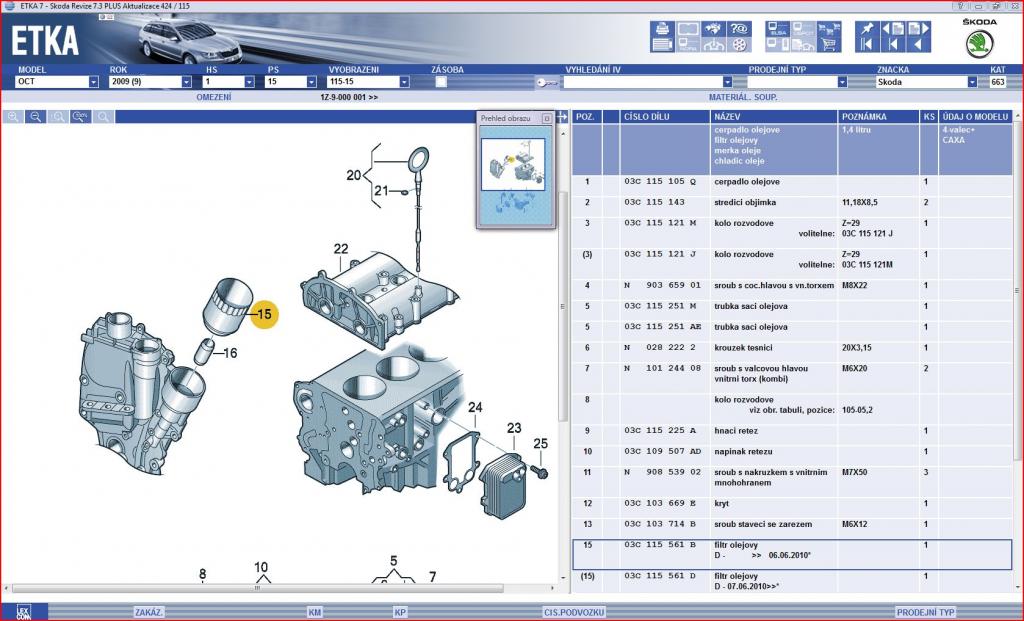Select part number 03C 115 561 D
This screenshot has width=1024, height=621.
[x=660, y=576]
